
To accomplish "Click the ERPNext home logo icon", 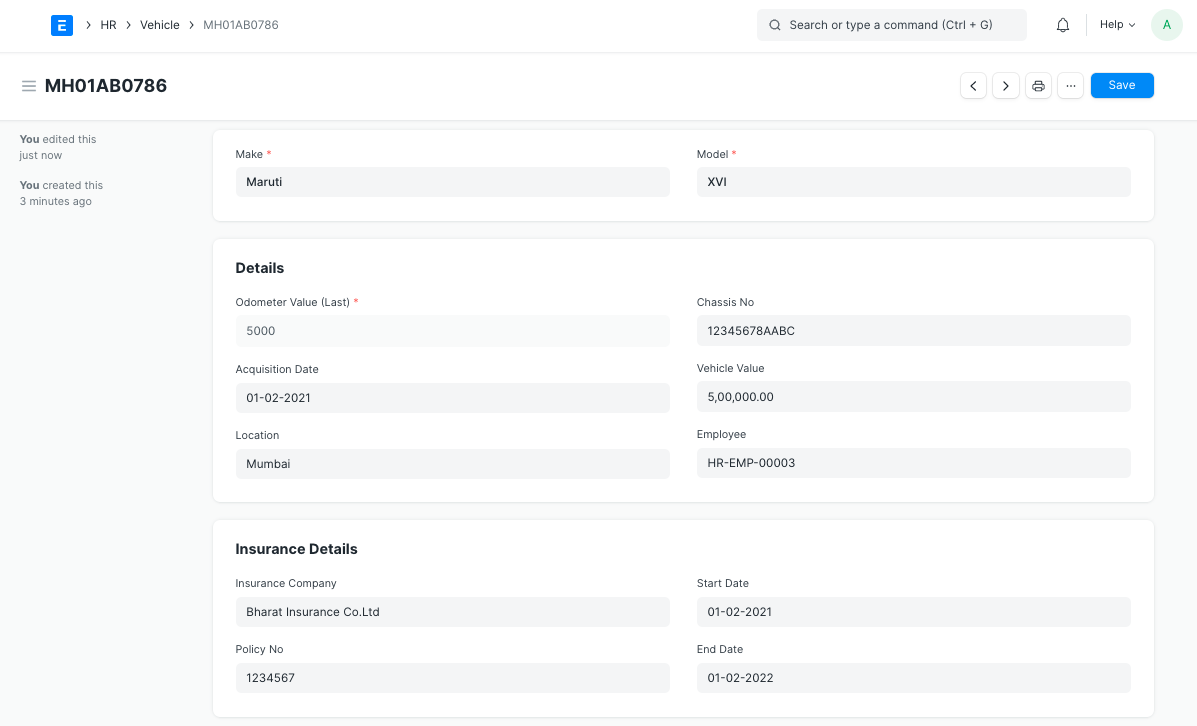I will [62, 25].
